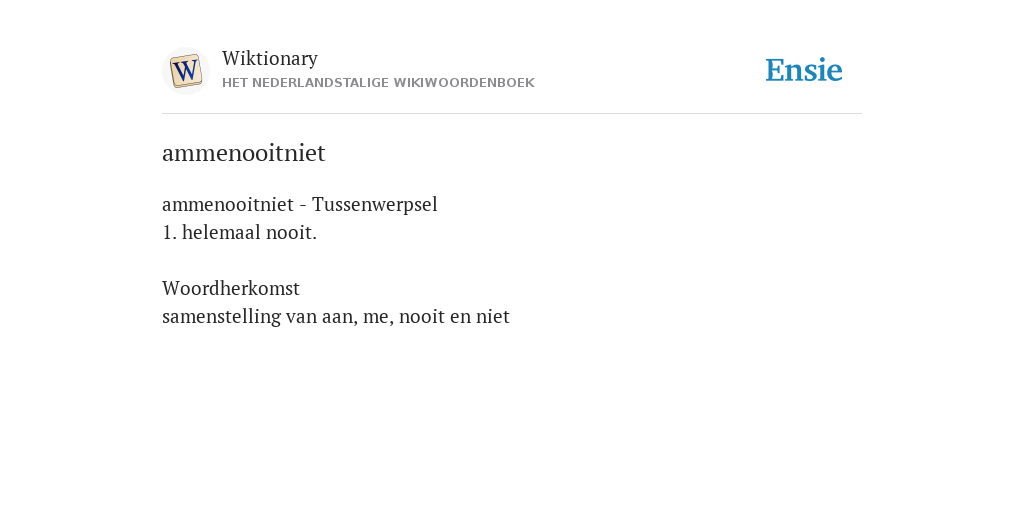Select the subtitle Het Nederlandstalige Wikiwoordenboek
This screenshot has width=1024, height=512.
(x=378, y=83)
